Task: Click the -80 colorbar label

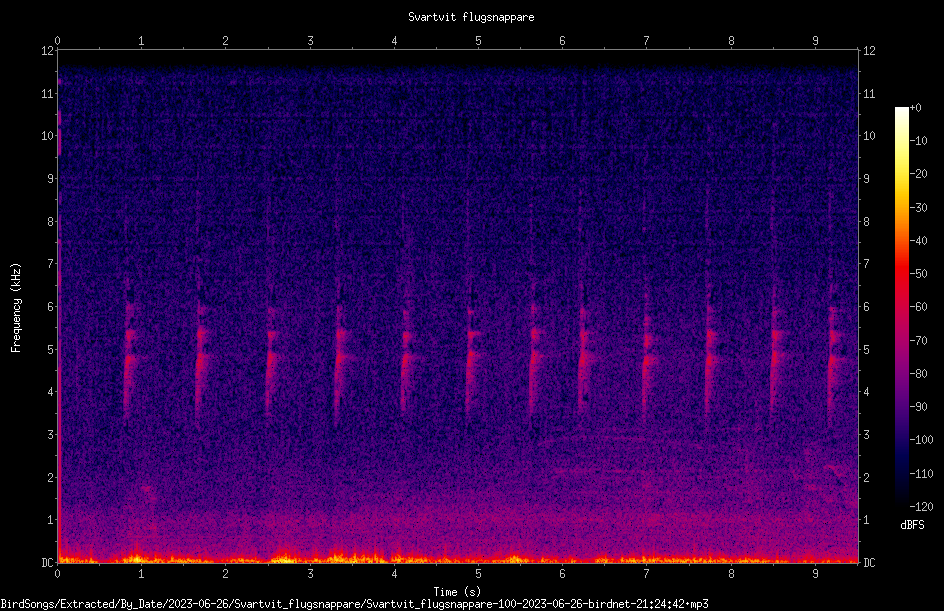Action: coord(919,374)
